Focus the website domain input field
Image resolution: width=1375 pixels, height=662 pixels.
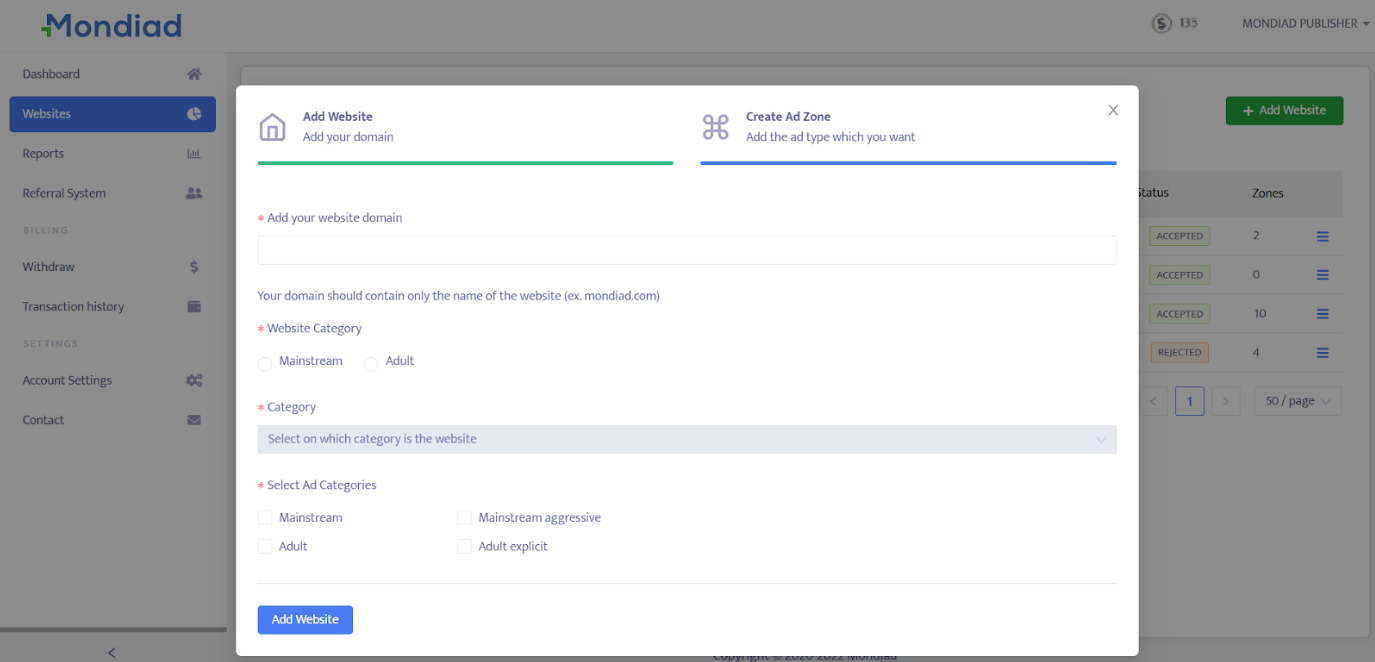point(686,250)
